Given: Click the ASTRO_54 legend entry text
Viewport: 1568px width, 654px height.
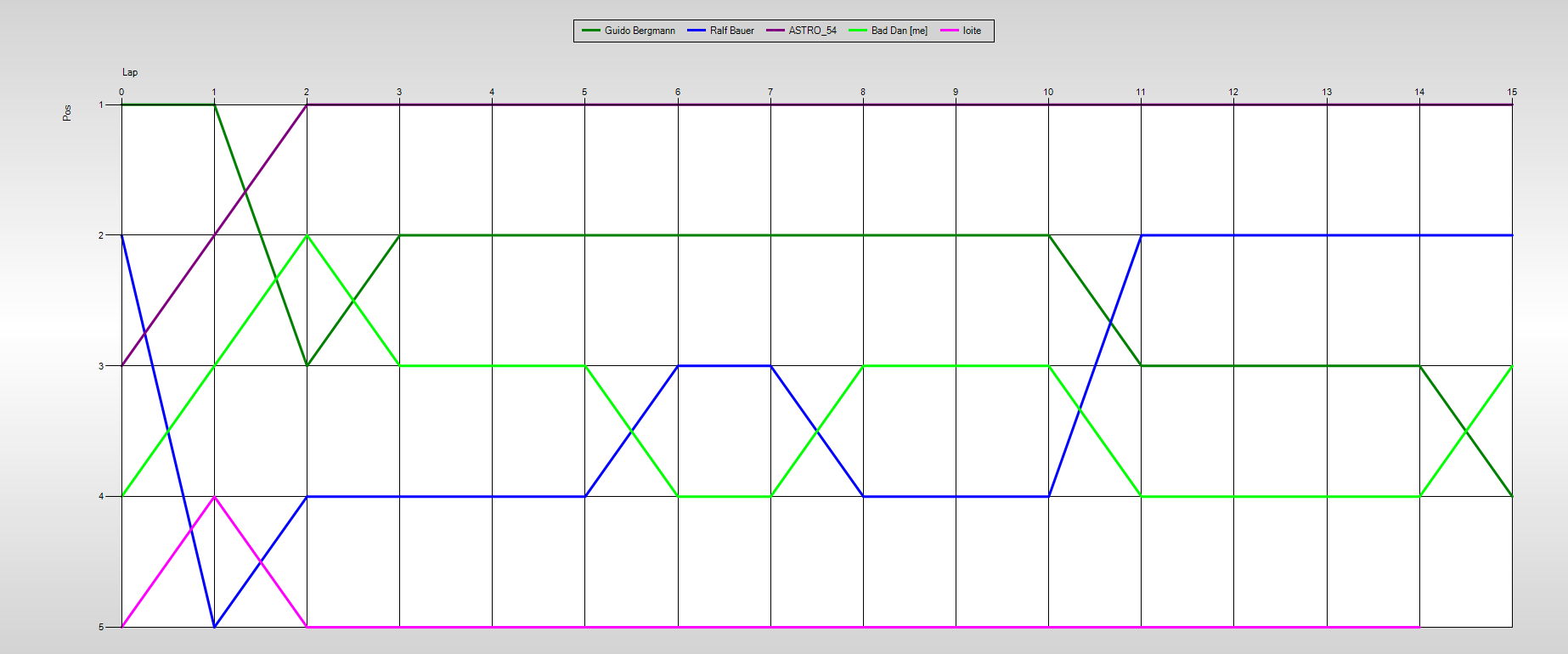Looking at the screenshot, I should coord(812,31).
